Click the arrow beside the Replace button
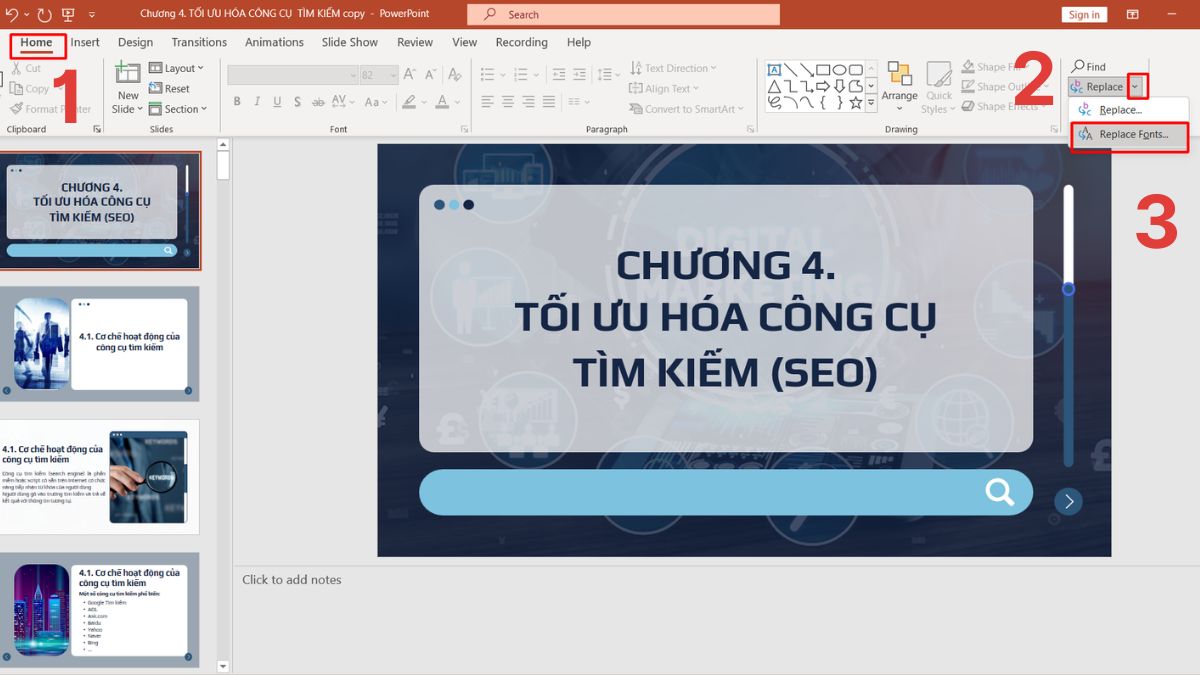This screenshot has height=675, width=1200. coord(1136,87)
